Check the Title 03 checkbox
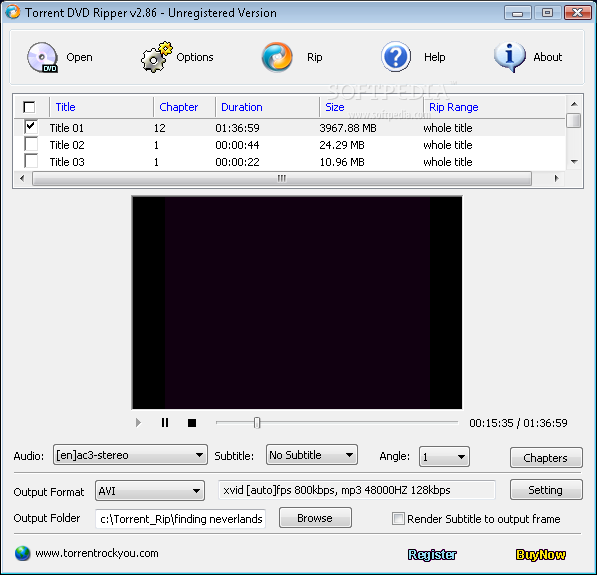597x575 pixels. (31, 161)
